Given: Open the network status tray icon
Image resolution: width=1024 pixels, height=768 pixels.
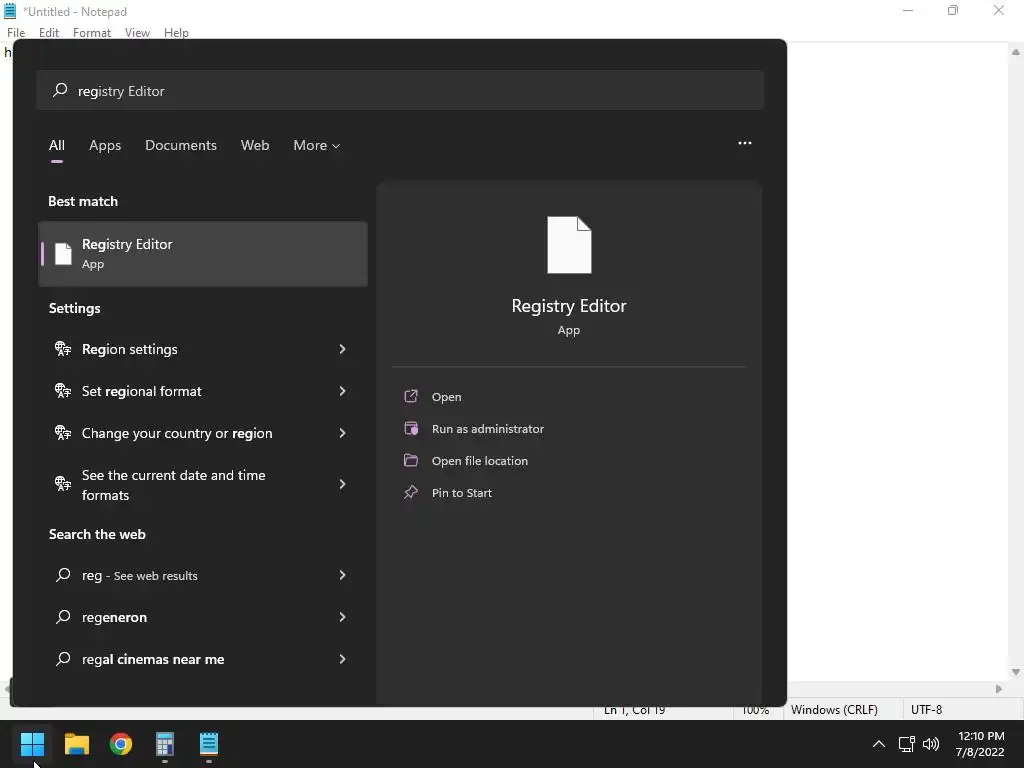Looking at the screenshot, I should 906,744.
